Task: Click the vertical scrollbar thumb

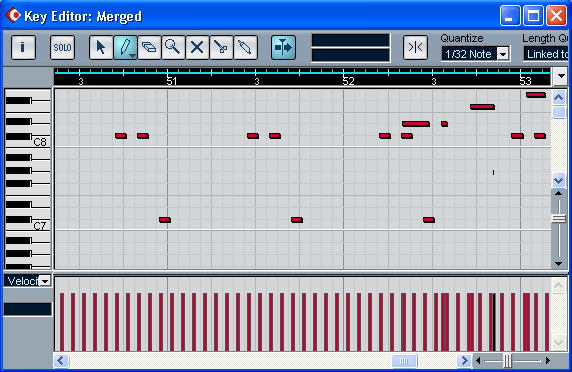Action: pos(559,112)
